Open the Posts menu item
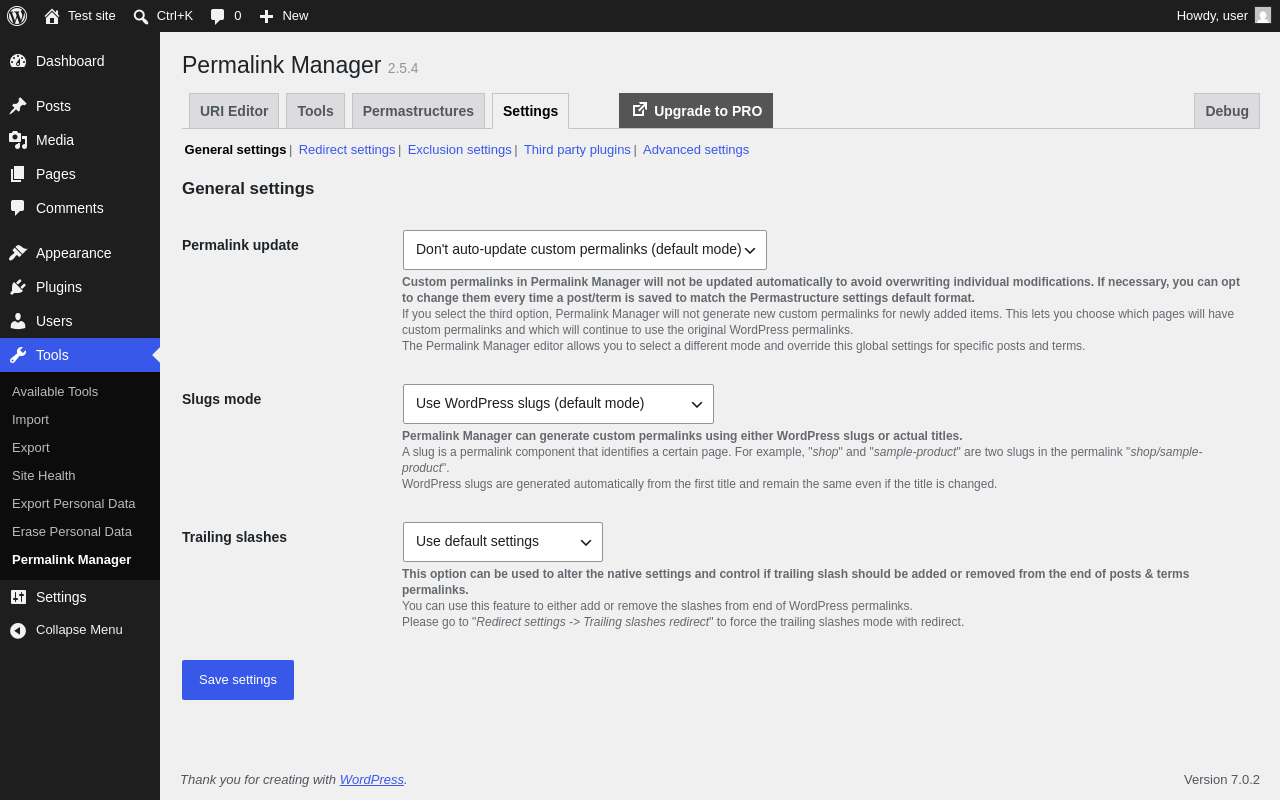The image size is (1280, 800). click(x=80, y=106)
